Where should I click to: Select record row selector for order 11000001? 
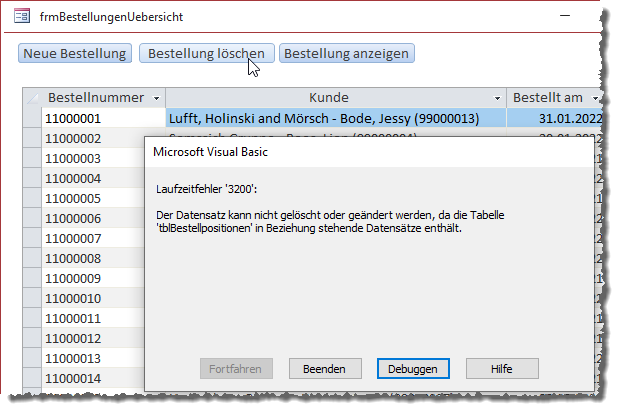tap(32, 118)
